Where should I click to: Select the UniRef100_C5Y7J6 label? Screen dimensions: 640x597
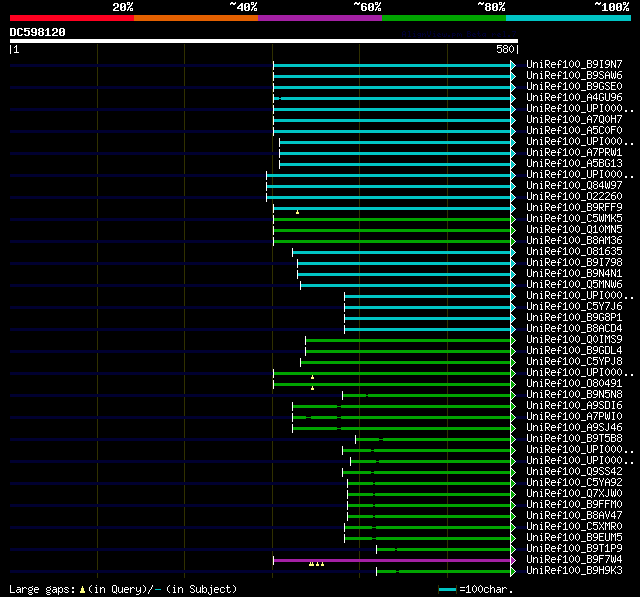[x=574, y=307]
